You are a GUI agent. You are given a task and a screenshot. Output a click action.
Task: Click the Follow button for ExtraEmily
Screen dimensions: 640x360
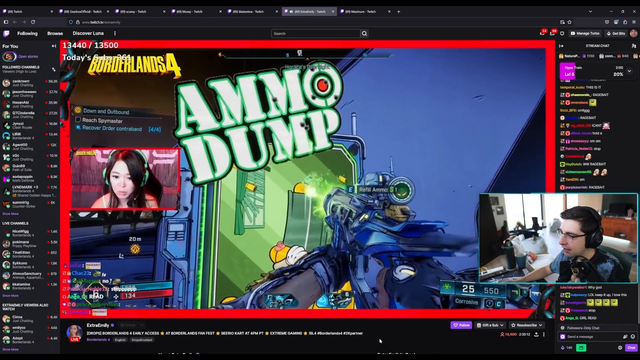tap(461, 325)
